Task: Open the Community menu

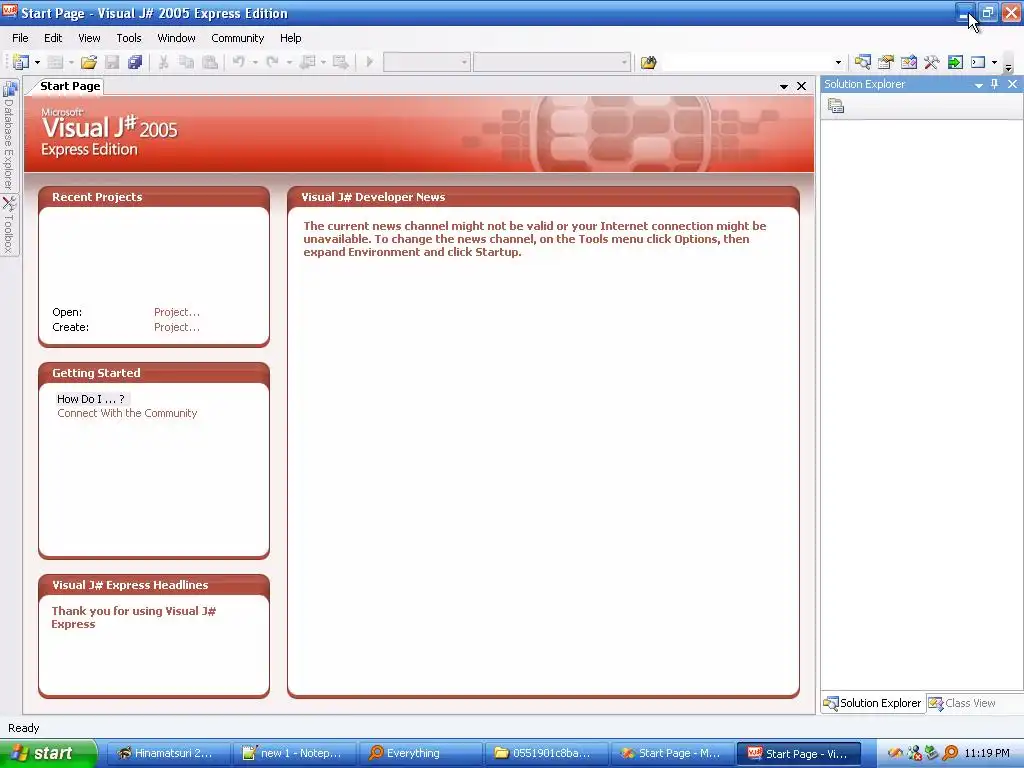Action: point(238,38)
